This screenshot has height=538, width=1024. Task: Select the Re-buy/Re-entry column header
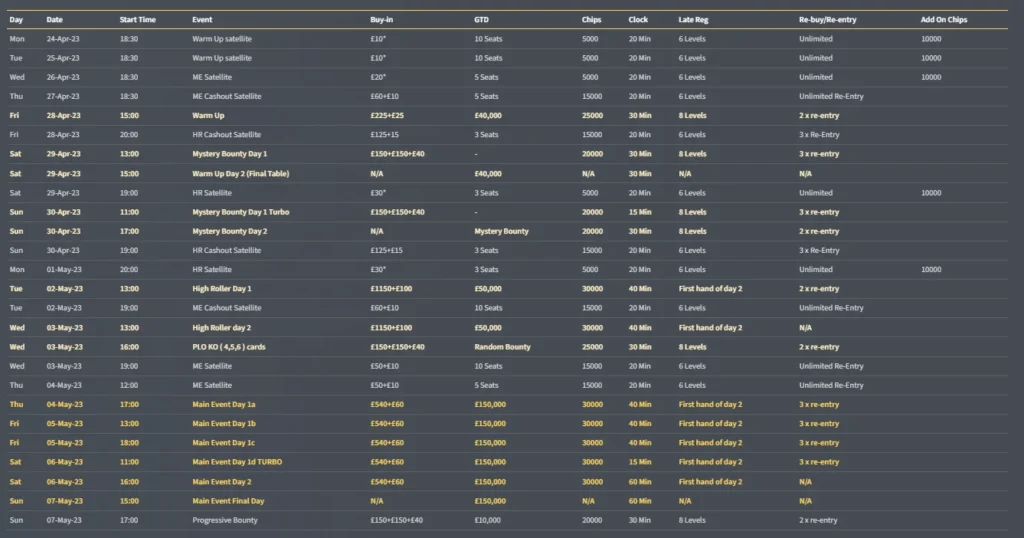[x=830, y=20]
